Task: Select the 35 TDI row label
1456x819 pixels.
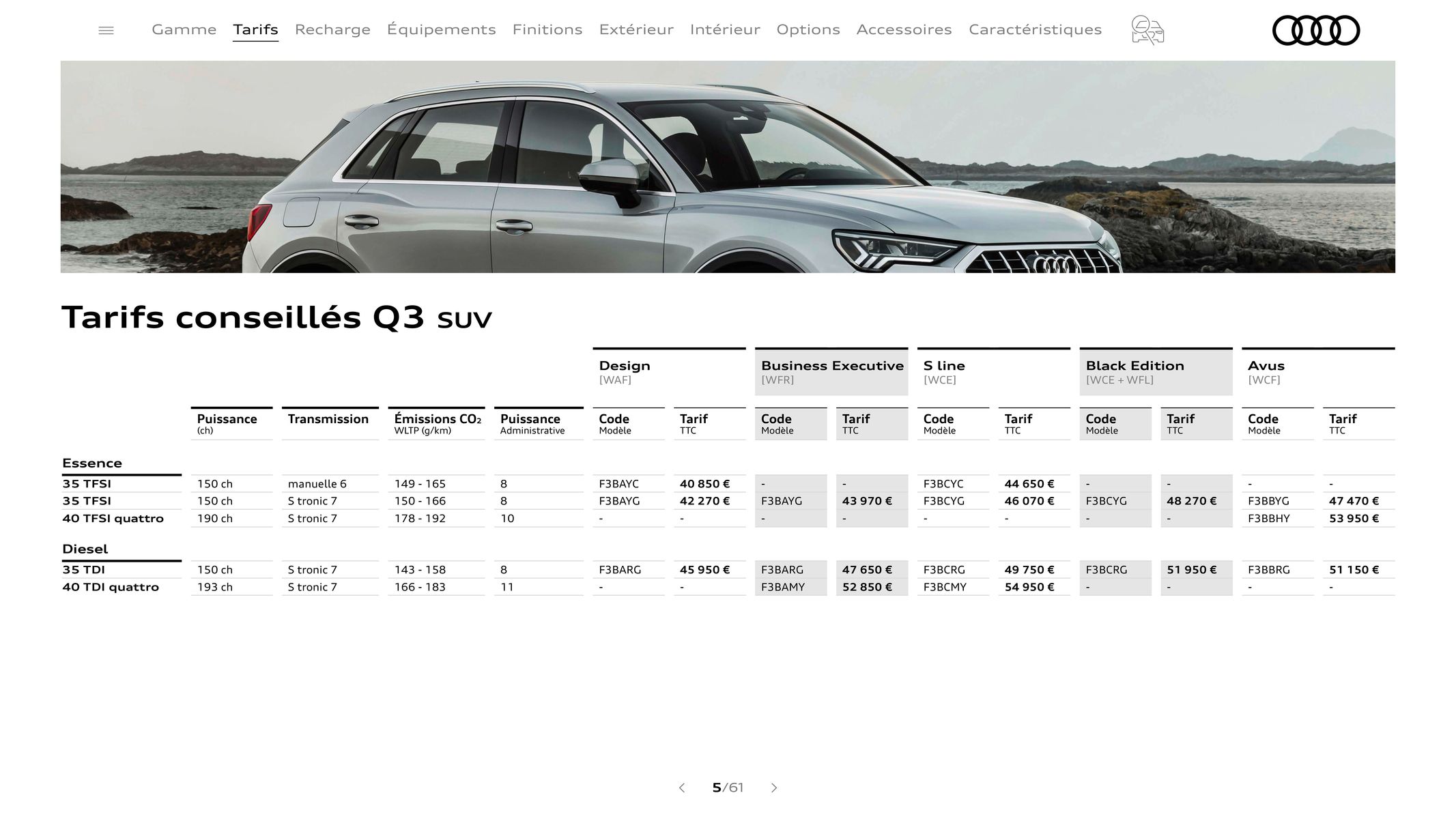Action: coord(84,569)
